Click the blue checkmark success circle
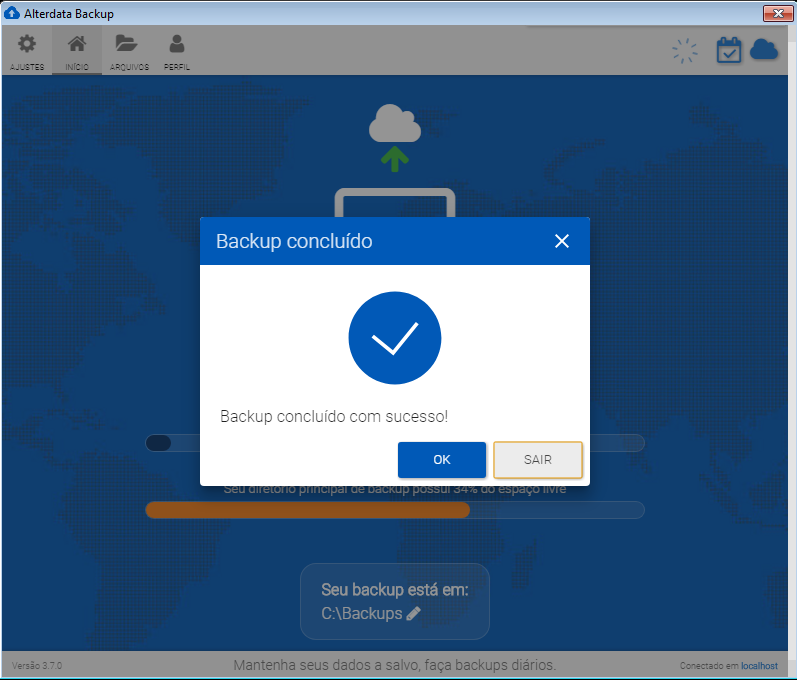The width and height of the screenshot is (797, 680). point(394,337)
